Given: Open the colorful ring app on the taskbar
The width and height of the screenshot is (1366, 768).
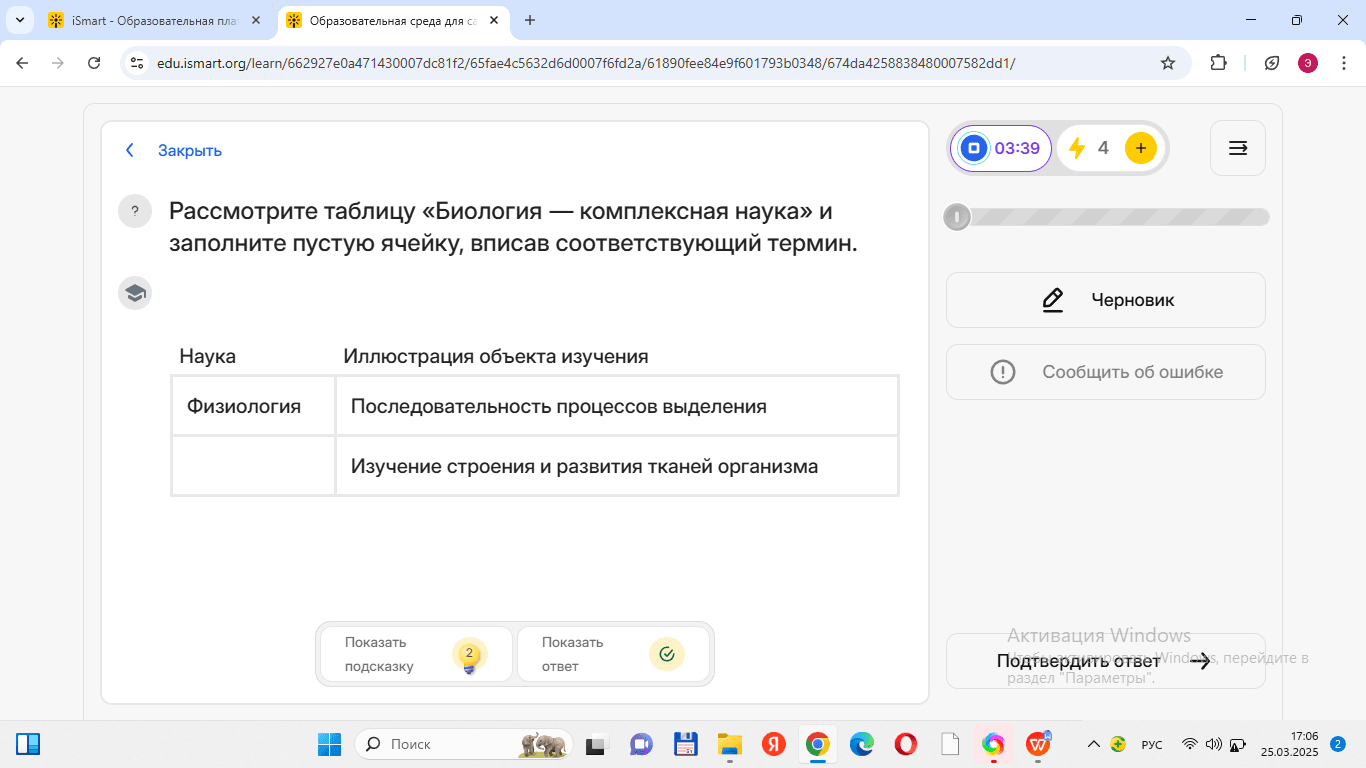Looking at the screenshot, I should click(993, 744).
